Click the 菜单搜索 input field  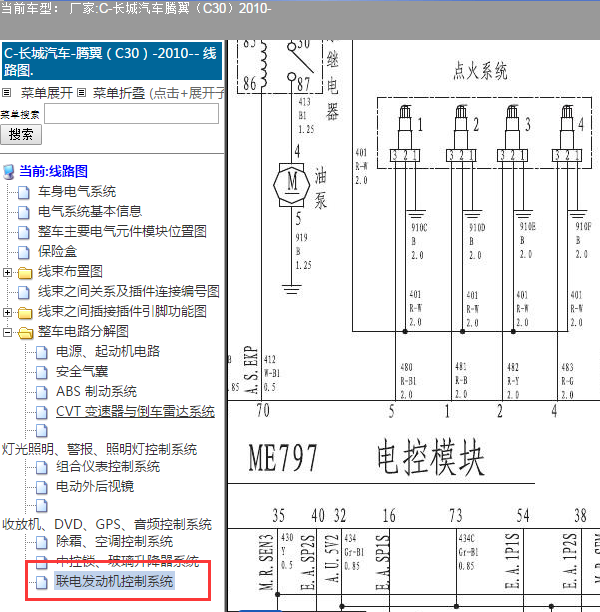coord(132,114)
